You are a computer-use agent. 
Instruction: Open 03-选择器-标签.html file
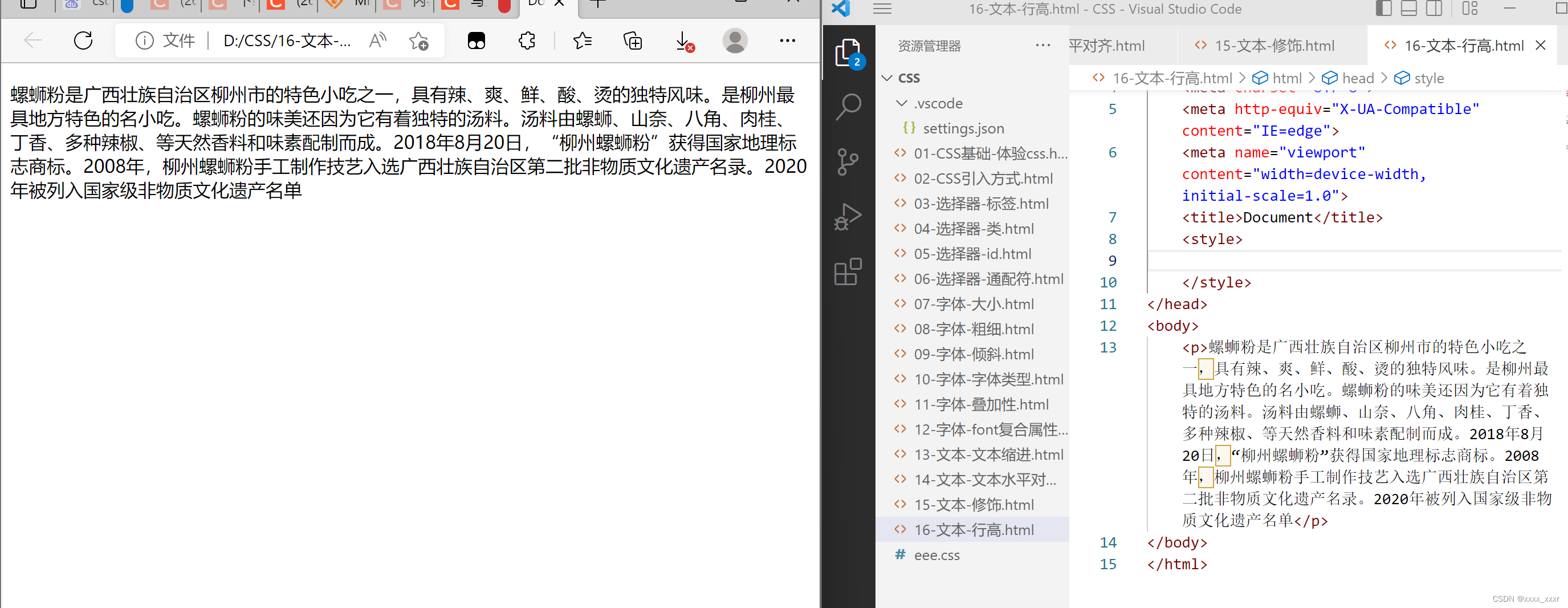[x=972, y=204]
